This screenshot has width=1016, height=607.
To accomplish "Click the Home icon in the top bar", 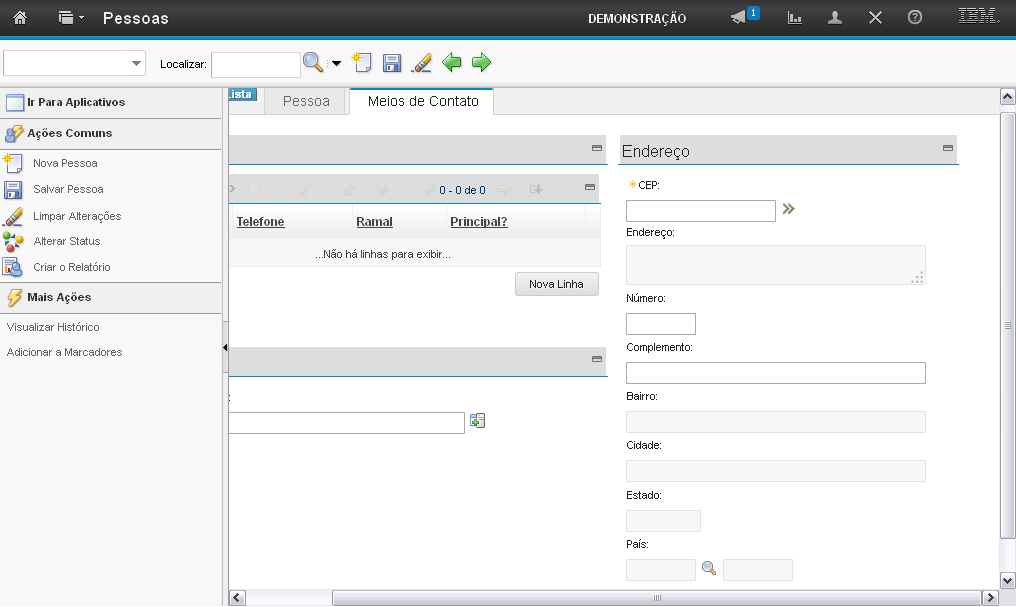I will [20, 18].
